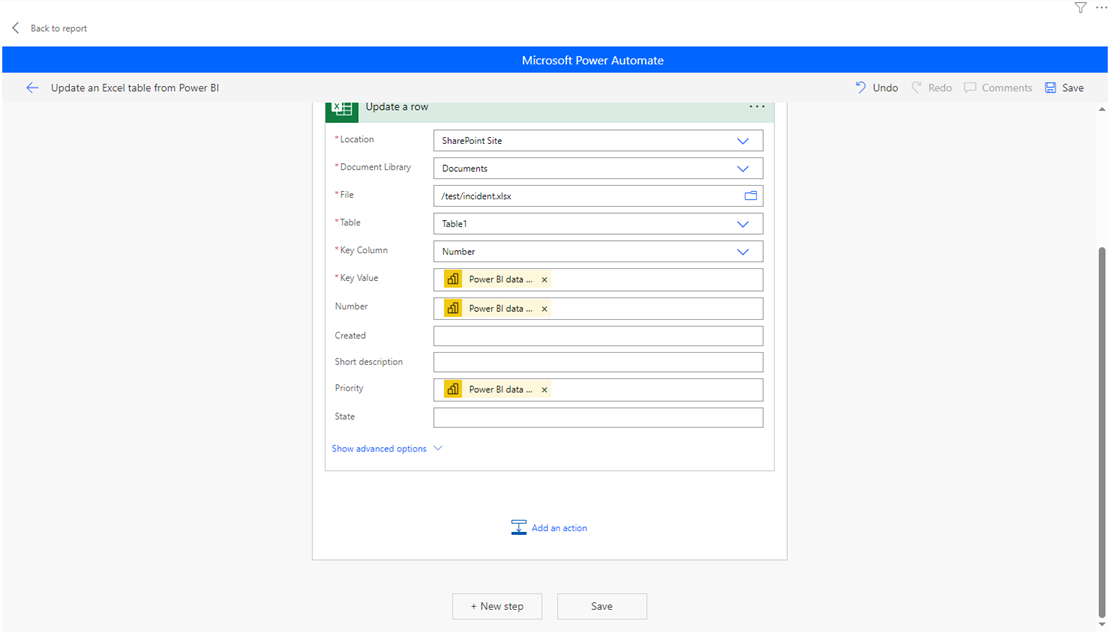The height and width of the screenshot is (636, 1110).
Task: Click the Undo toolbar button
Action: [876, 88]
